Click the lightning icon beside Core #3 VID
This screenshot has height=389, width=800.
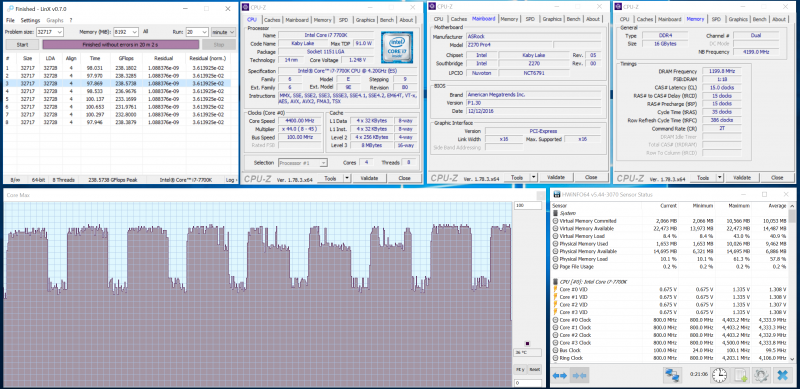pos(556,312)
